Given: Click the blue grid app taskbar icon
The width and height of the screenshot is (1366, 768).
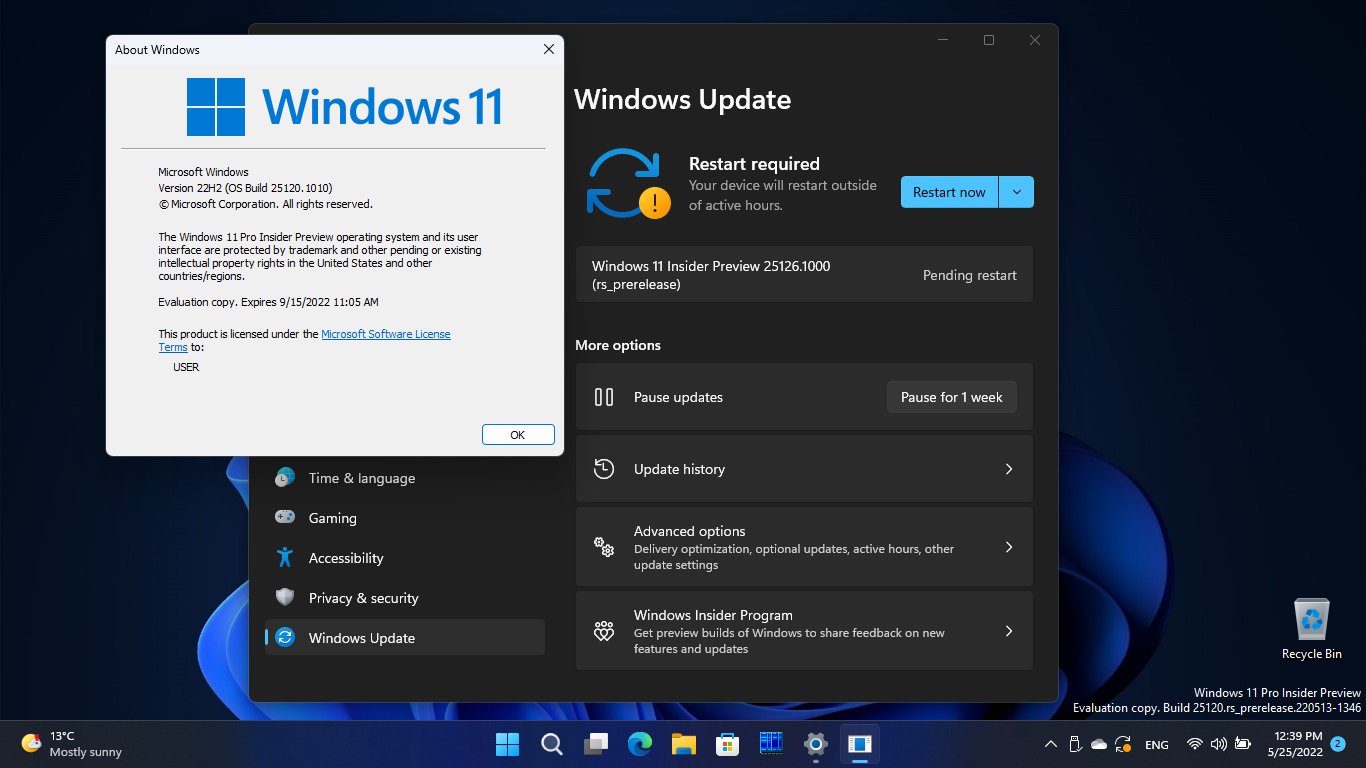Looking at the screenshot, I should point(771,744).
